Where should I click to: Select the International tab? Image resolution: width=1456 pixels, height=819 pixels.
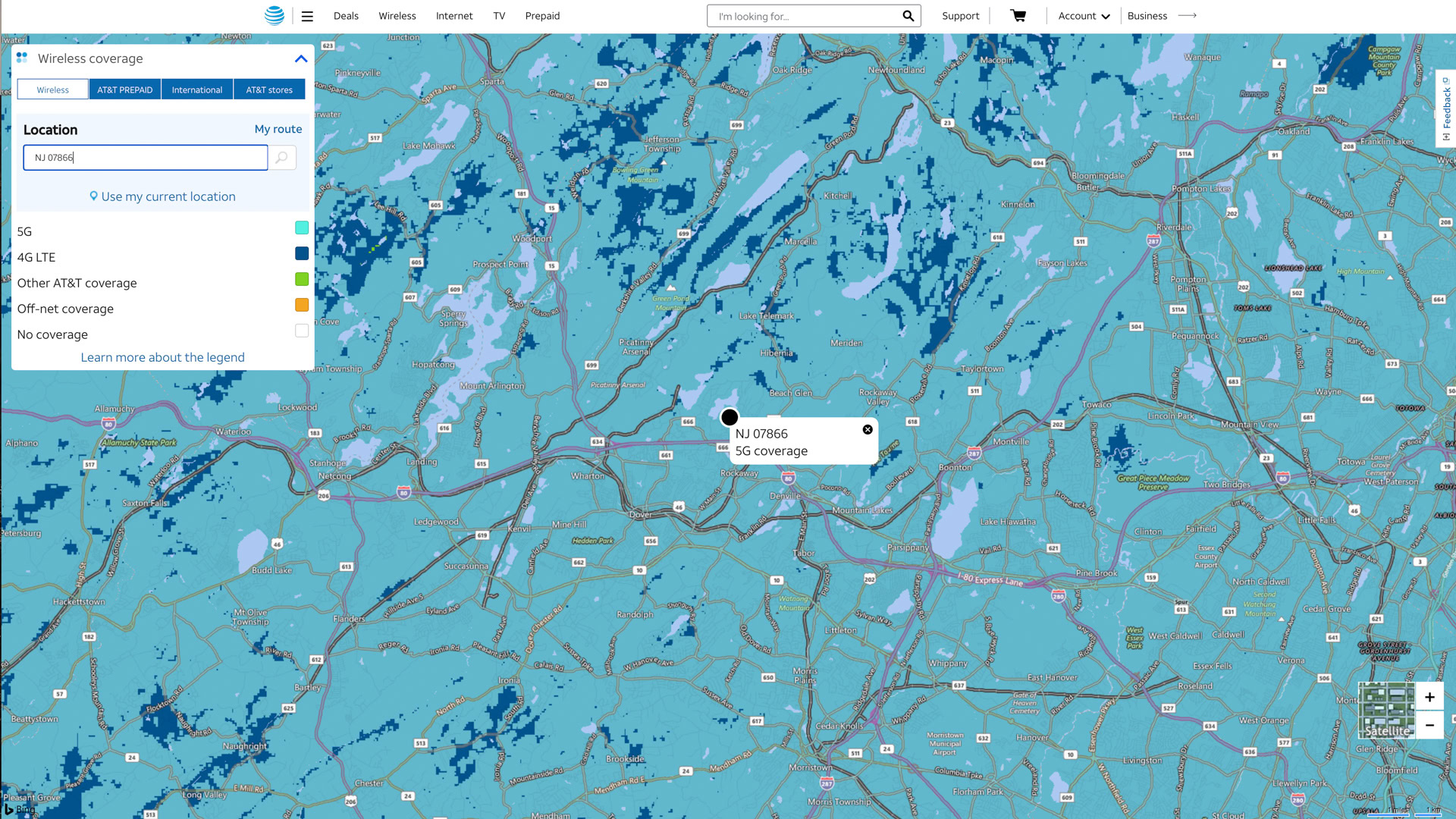point(197,89)
